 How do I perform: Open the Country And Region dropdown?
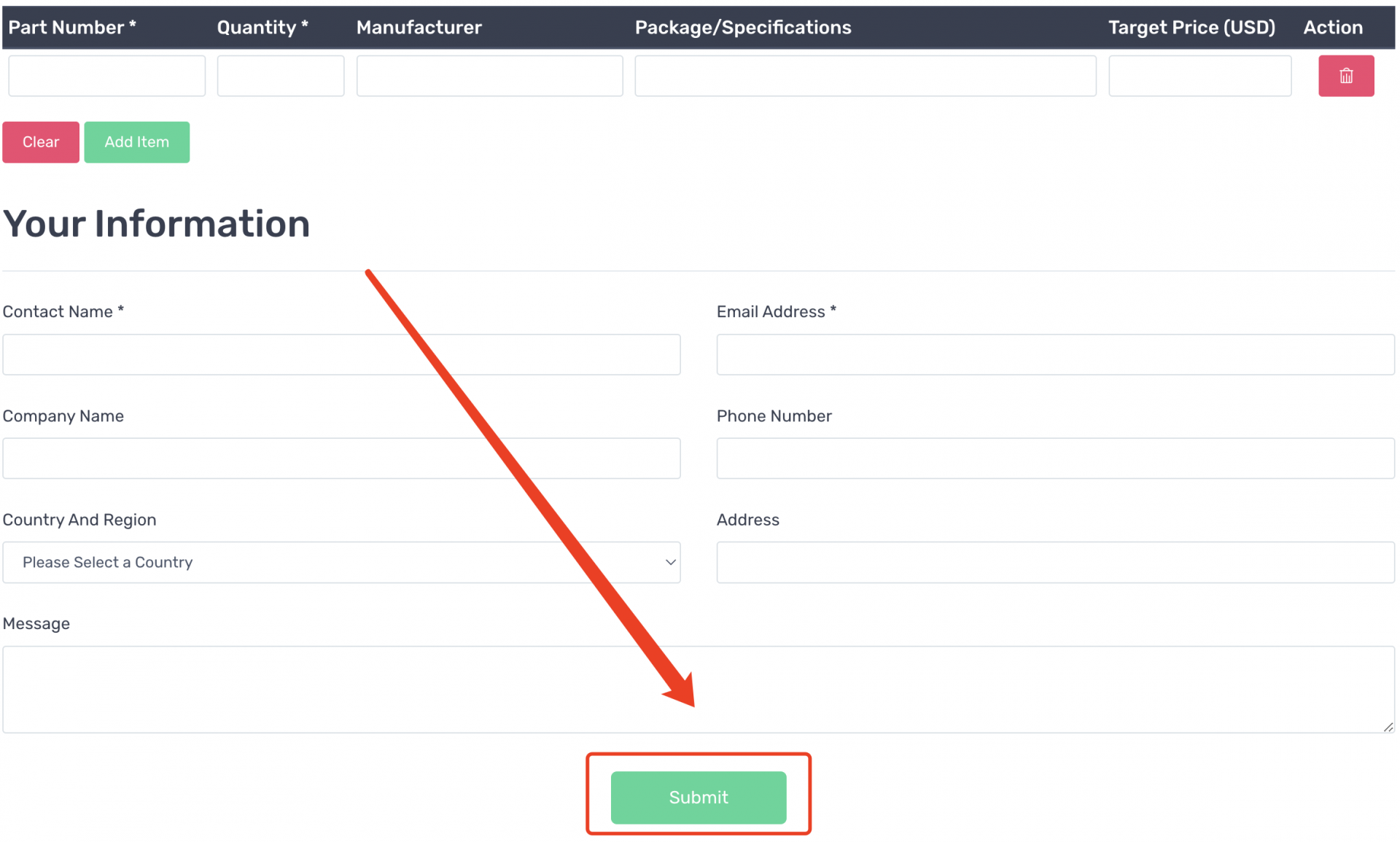(341, 562)
